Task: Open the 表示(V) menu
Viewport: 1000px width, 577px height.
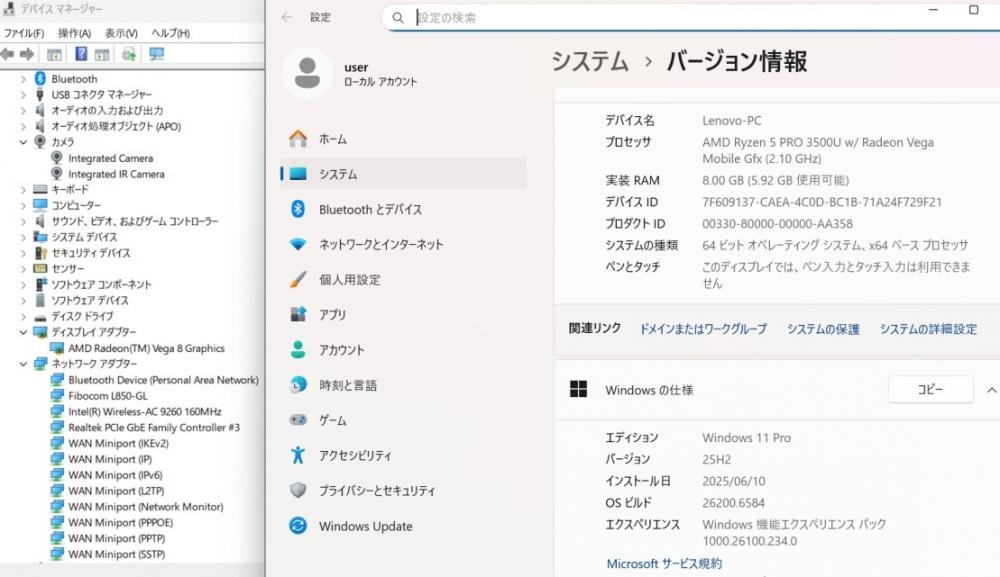Action: [x=121, y=33]
